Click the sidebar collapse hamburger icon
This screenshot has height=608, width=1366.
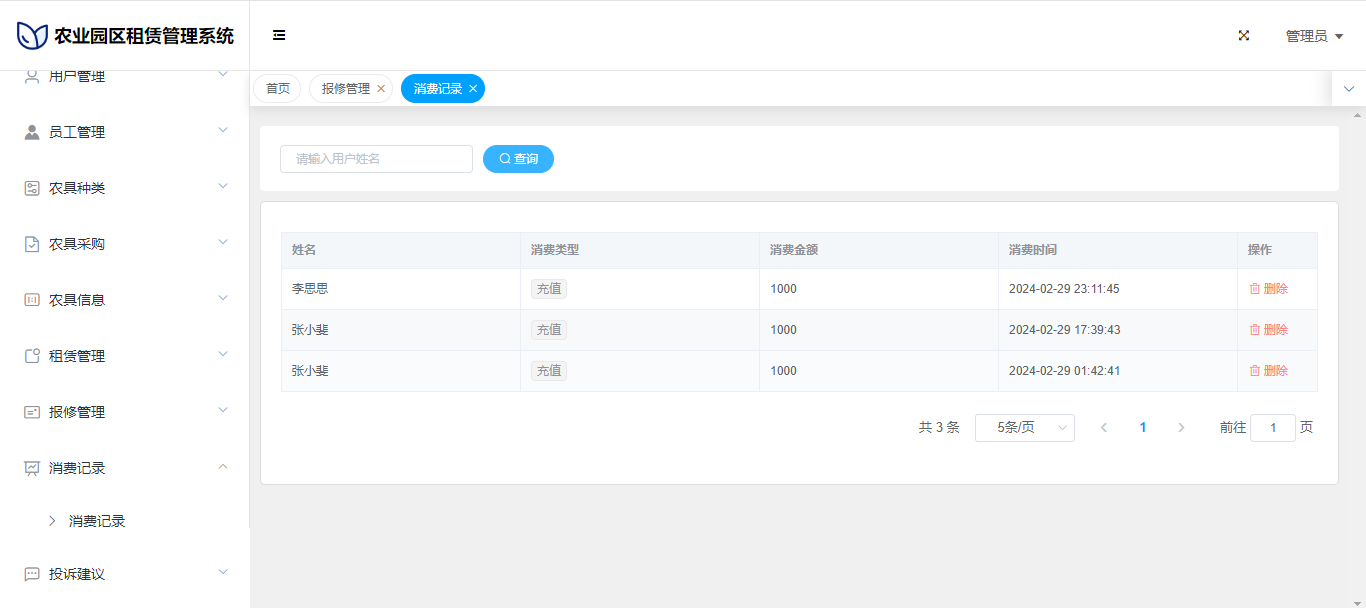point(279,35)
